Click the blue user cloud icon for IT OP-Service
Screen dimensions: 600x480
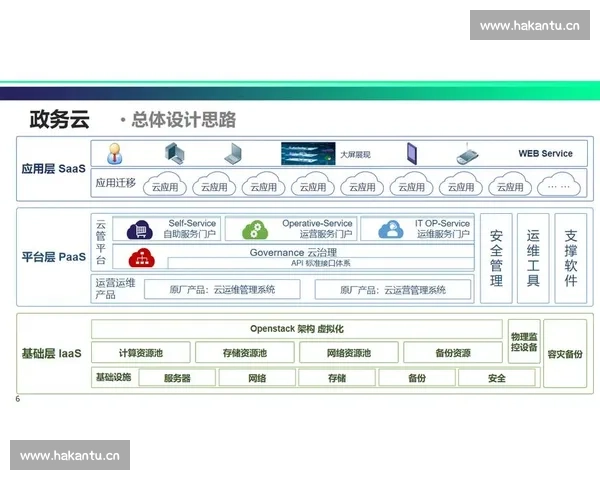(x=391, y=230)
